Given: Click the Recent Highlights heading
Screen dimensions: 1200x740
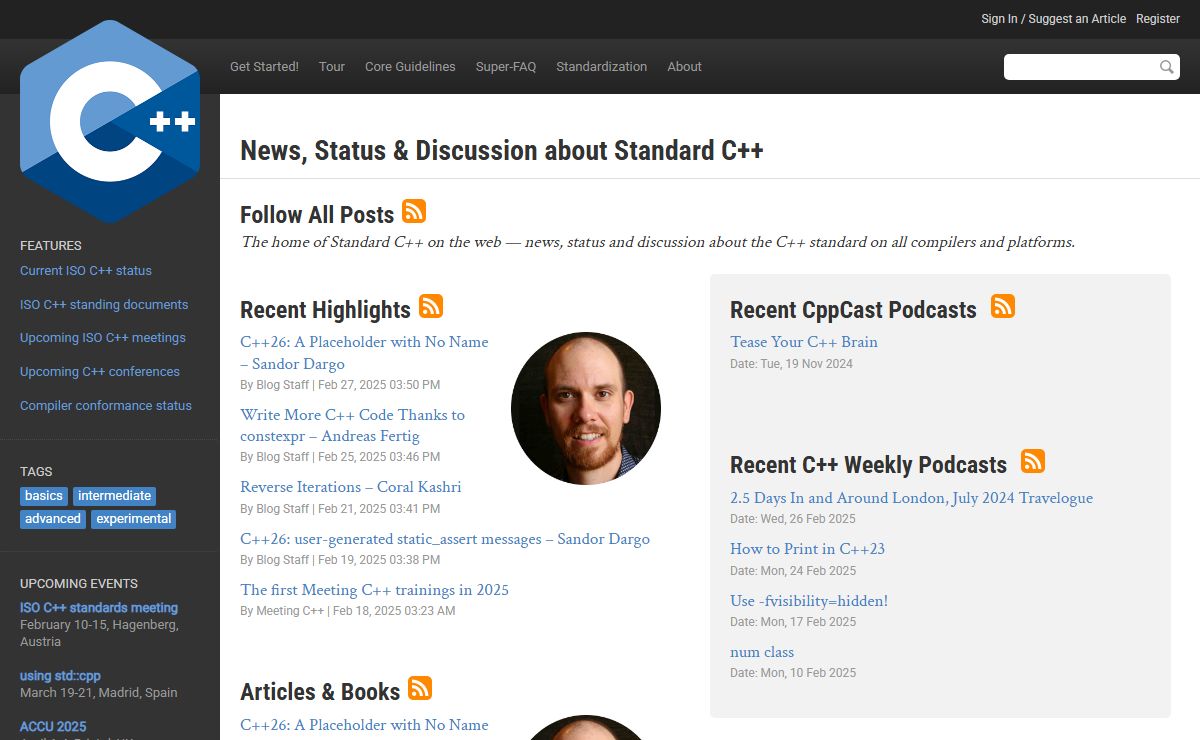Looking at the screenshot, I should tap(325, 310).
